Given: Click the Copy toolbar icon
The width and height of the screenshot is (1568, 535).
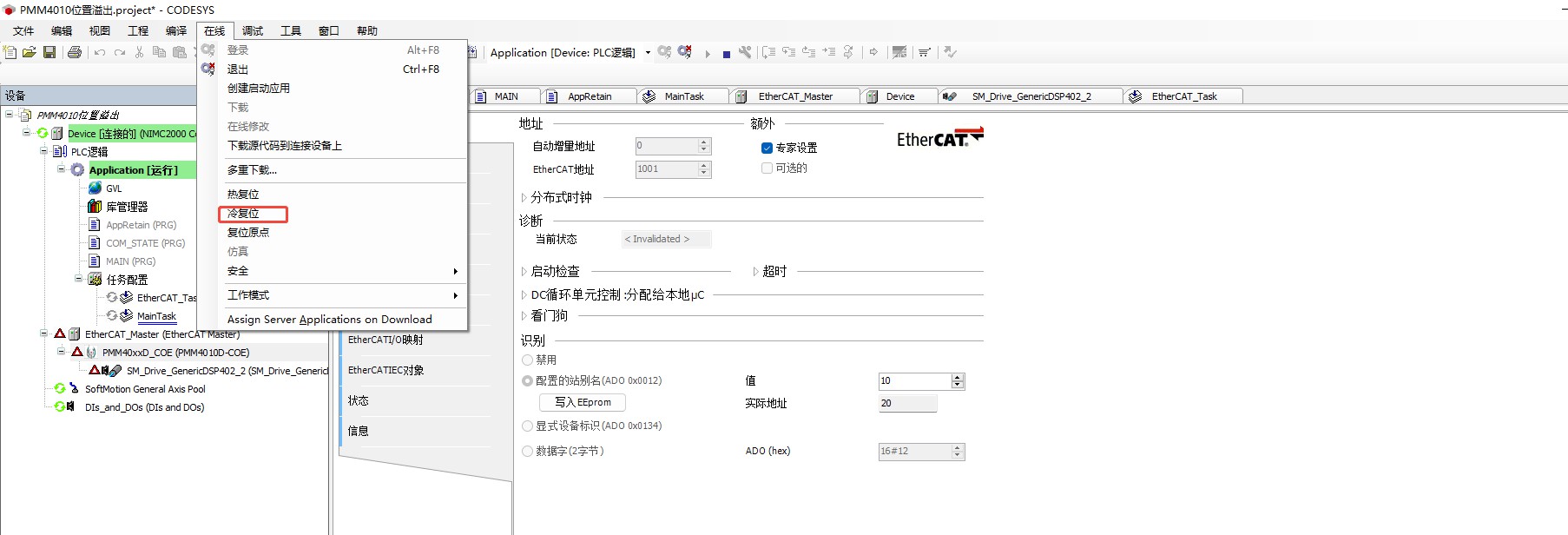Looking at the screenshot, I should coord(159,52).
